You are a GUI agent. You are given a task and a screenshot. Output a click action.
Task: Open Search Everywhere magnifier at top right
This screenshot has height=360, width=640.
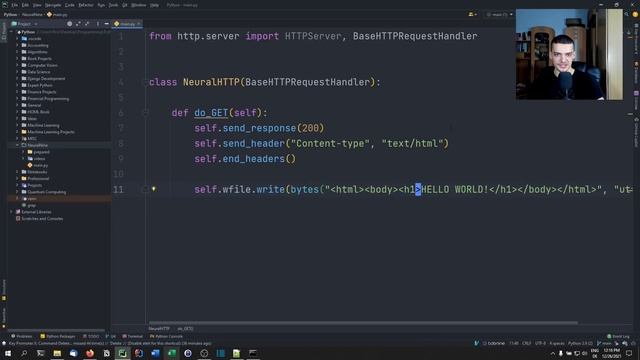pos(626,14)
